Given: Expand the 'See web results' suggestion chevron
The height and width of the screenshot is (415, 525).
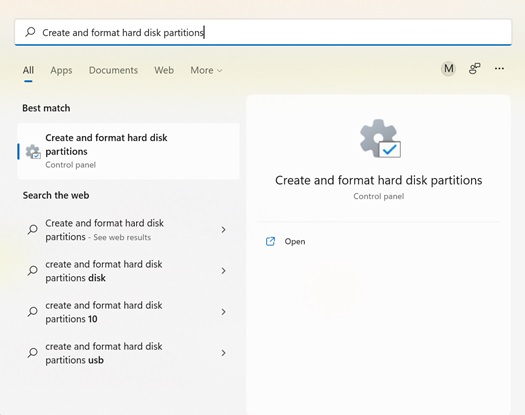Looking at the screenshot, I should coord(223,230).
